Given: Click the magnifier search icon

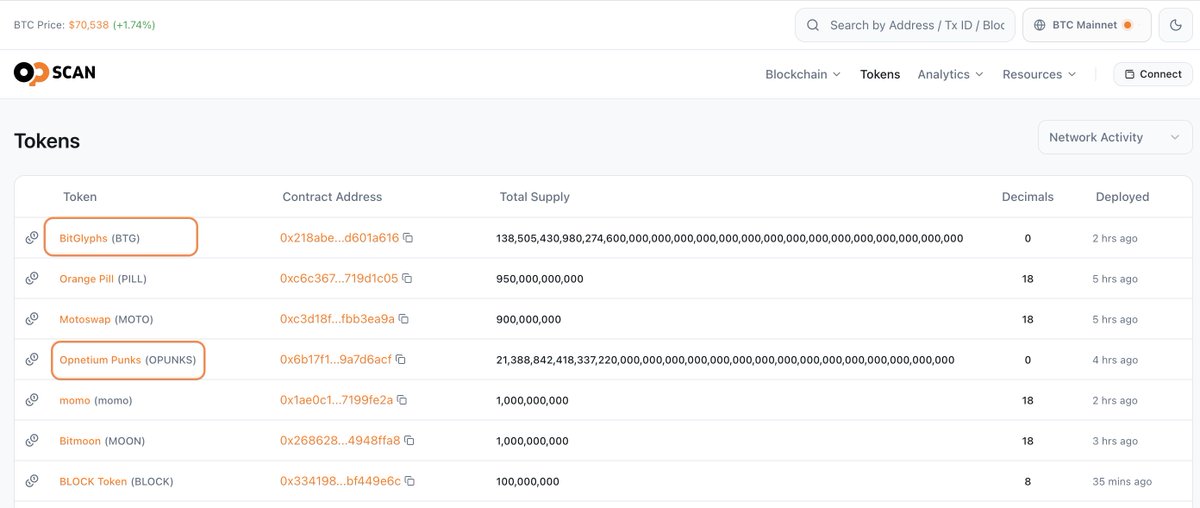Looking at the screenshot, I should 813,25.
